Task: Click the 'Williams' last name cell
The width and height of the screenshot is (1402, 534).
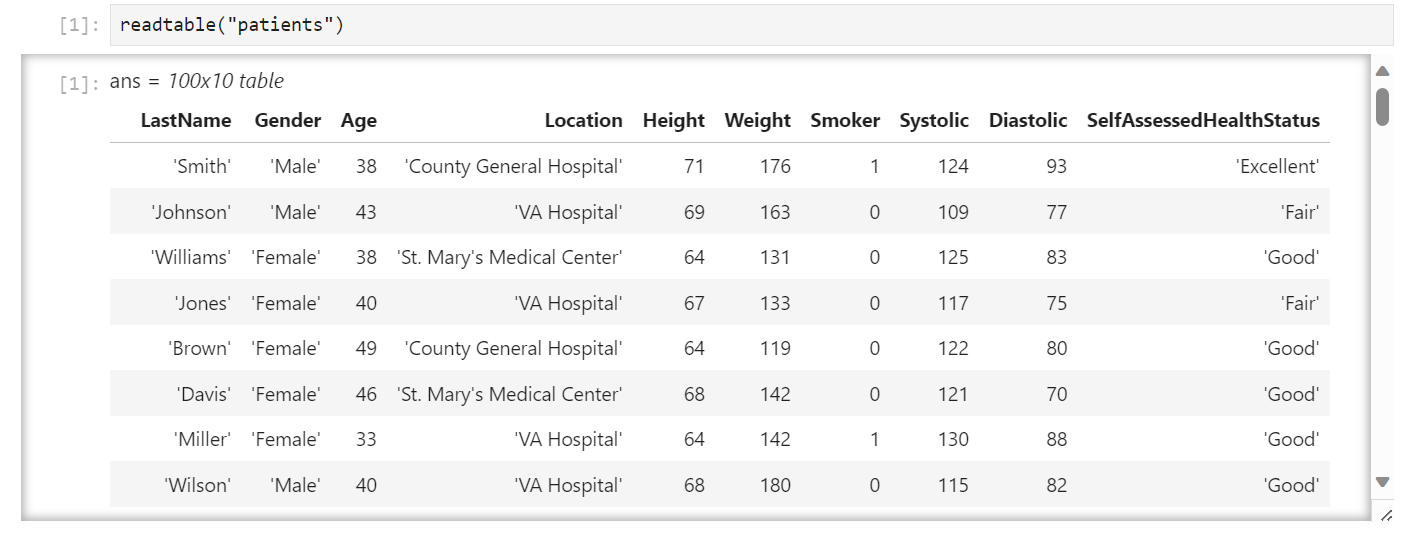Action: (190, 257)
